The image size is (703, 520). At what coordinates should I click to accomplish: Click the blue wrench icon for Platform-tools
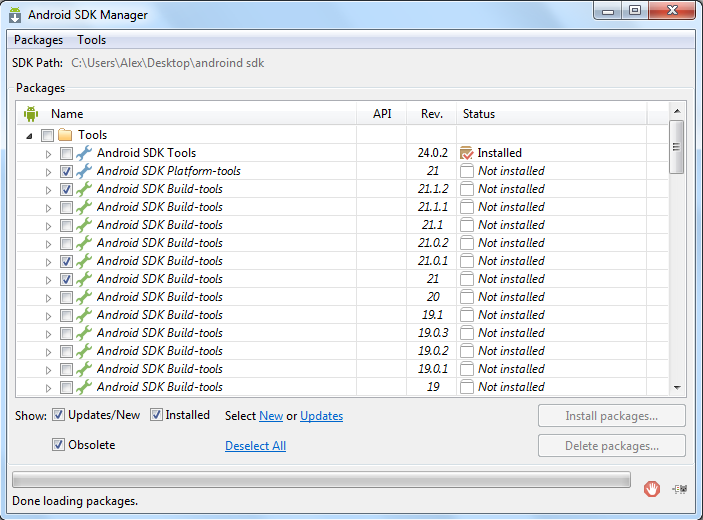pyautogui.click(x=84, y=171)
